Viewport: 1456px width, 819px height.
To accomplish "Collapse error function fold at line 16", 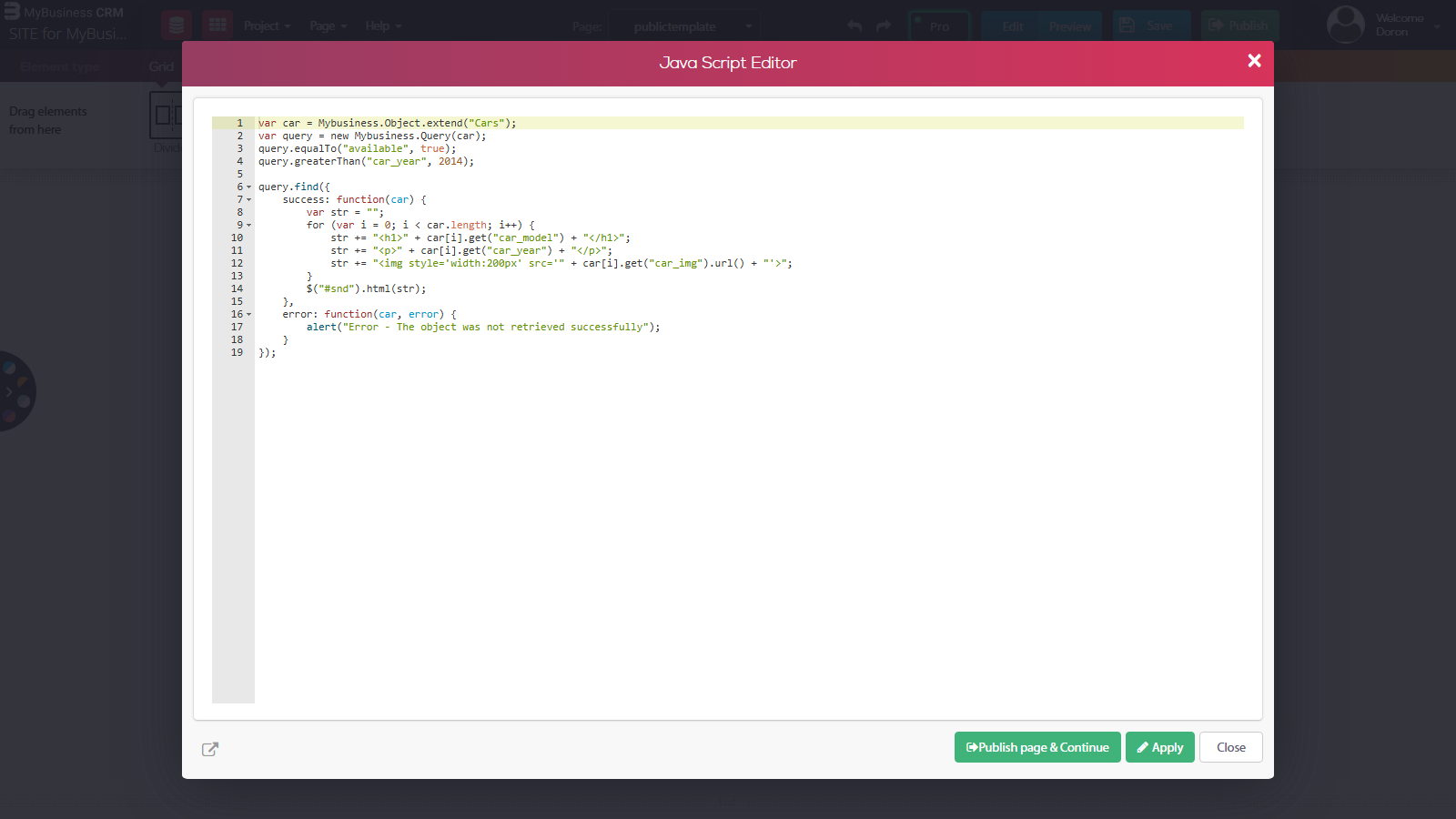I will point(249,315).
